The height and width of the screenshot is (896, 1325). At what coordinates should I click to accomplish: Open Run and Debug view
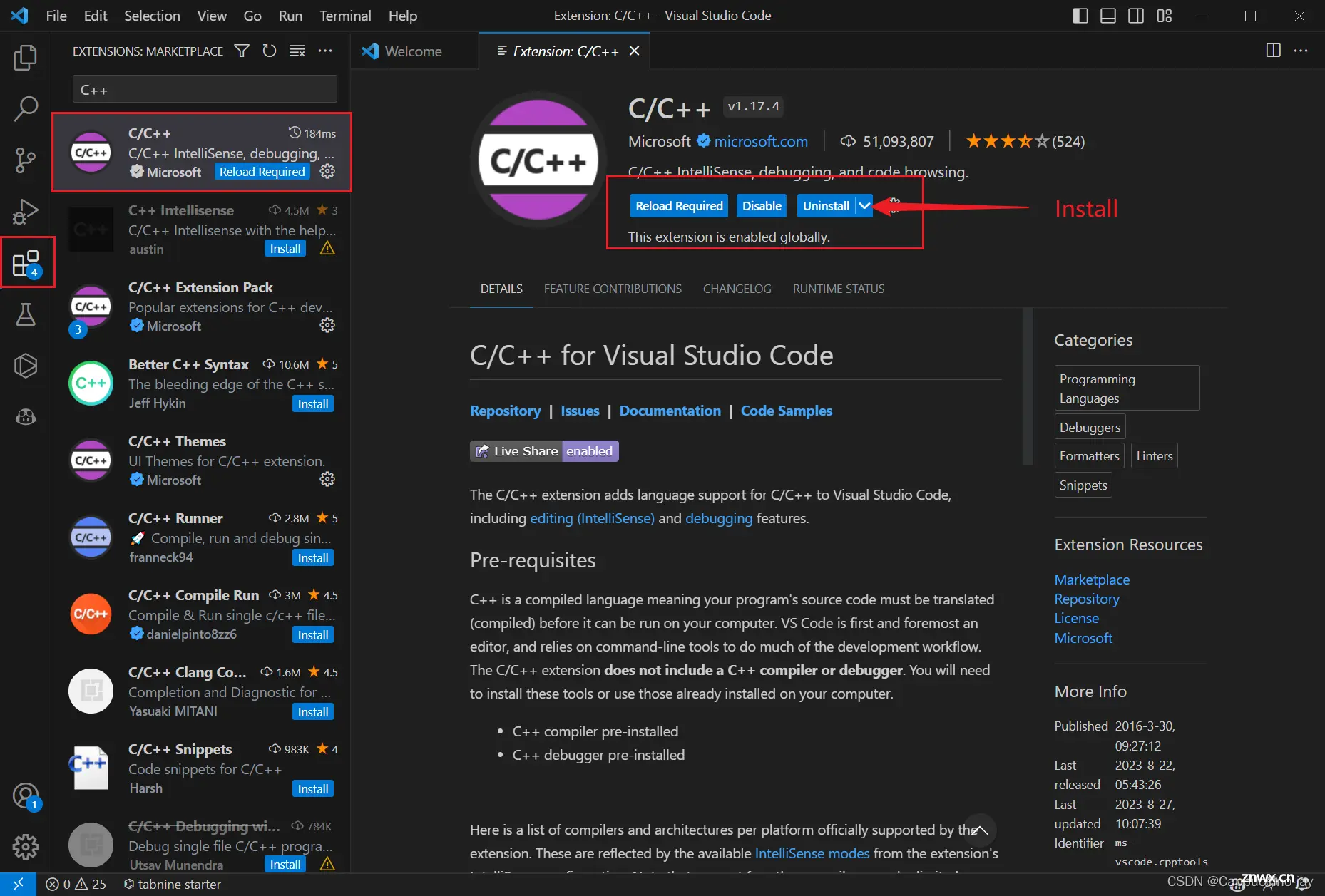point(26,212)
